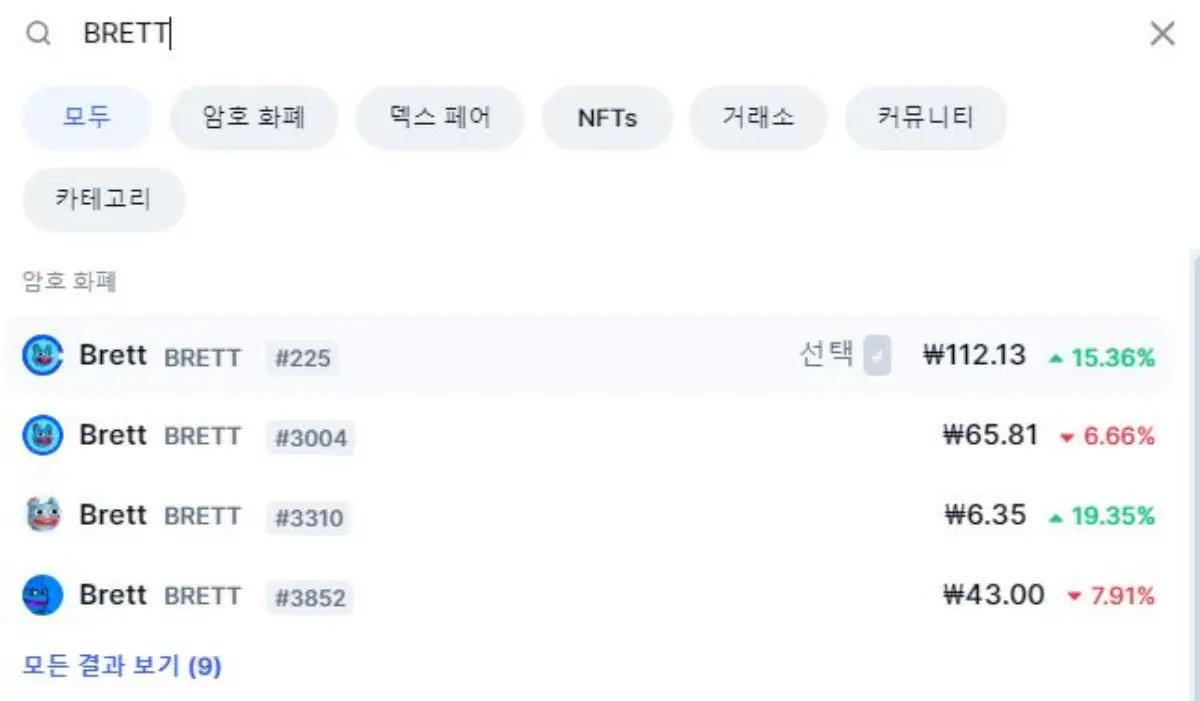
Task: Open the 덱스 페어 filter
Action: [x=438, y=117]
